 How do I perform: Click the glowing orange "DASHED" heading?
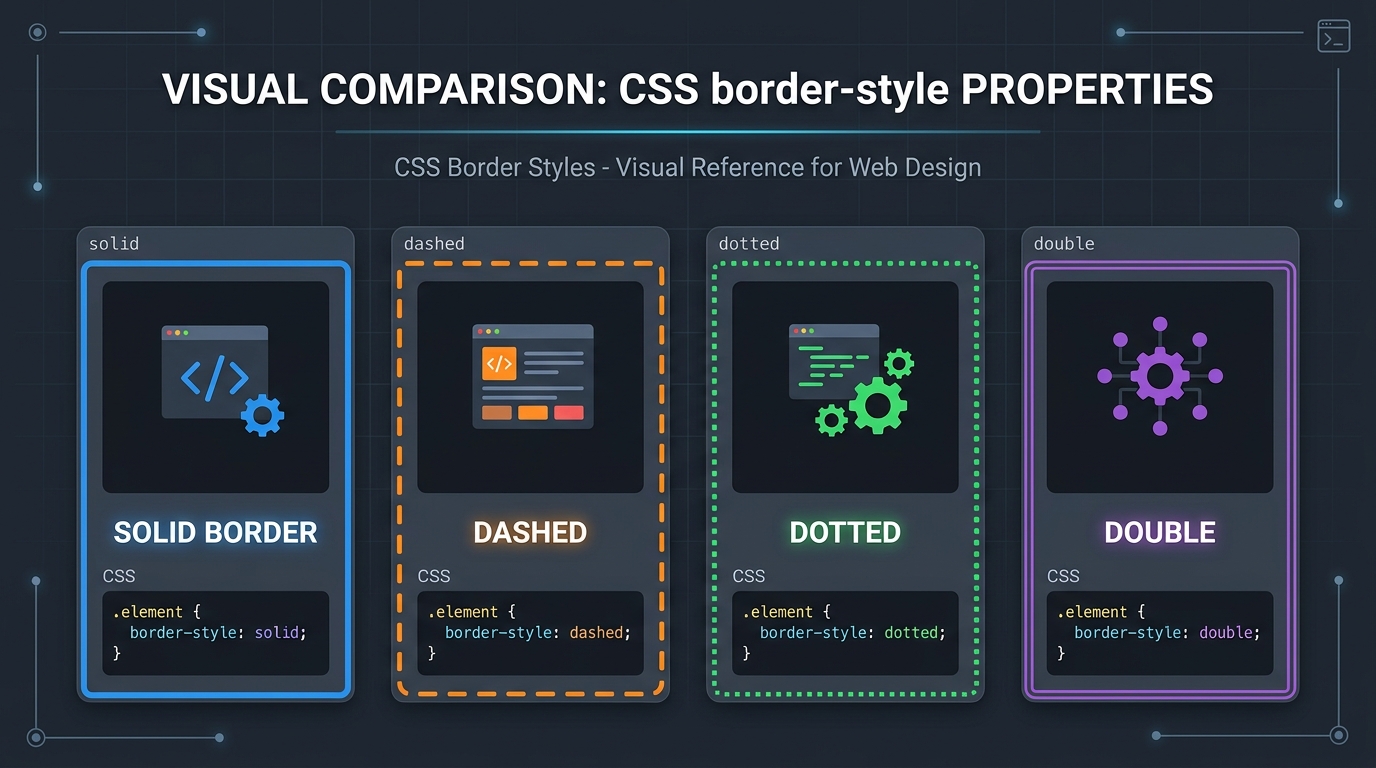[x=530, y=532]
